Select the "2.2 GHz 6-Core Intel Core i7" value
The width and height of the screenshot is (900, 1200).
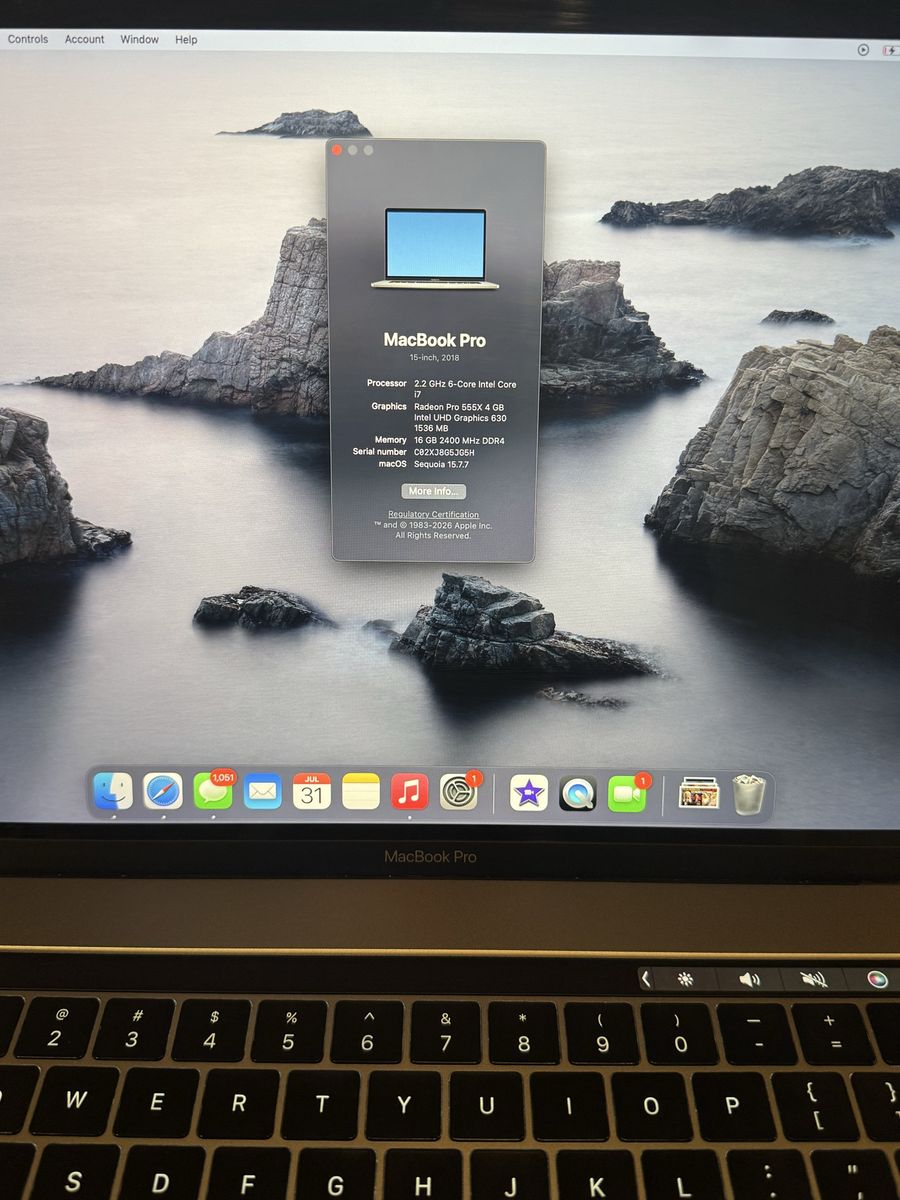tap(465, 389)
